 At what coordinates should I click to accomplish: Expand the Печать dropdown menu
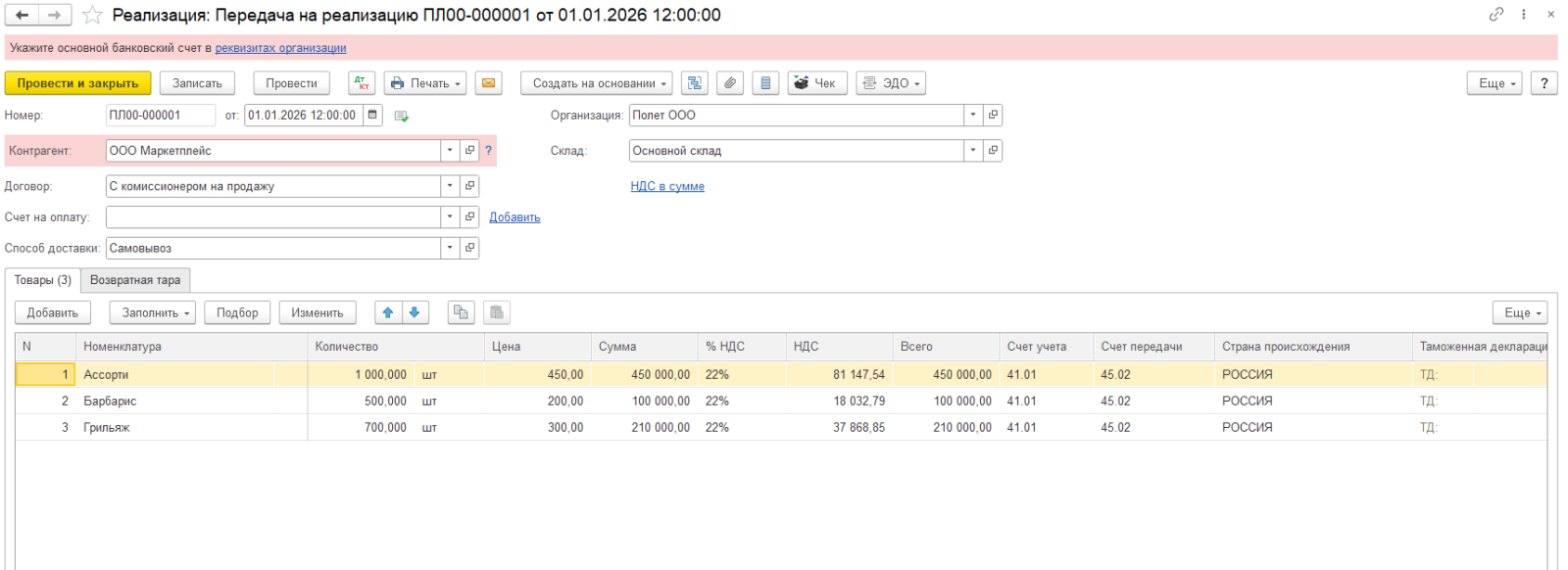425,83
